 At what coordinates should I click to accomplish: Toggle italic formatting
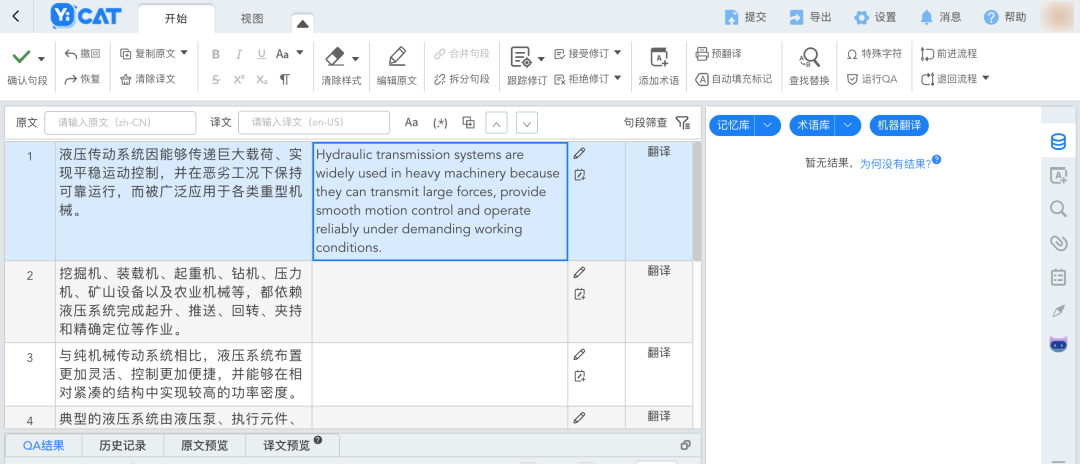(238, 54)
